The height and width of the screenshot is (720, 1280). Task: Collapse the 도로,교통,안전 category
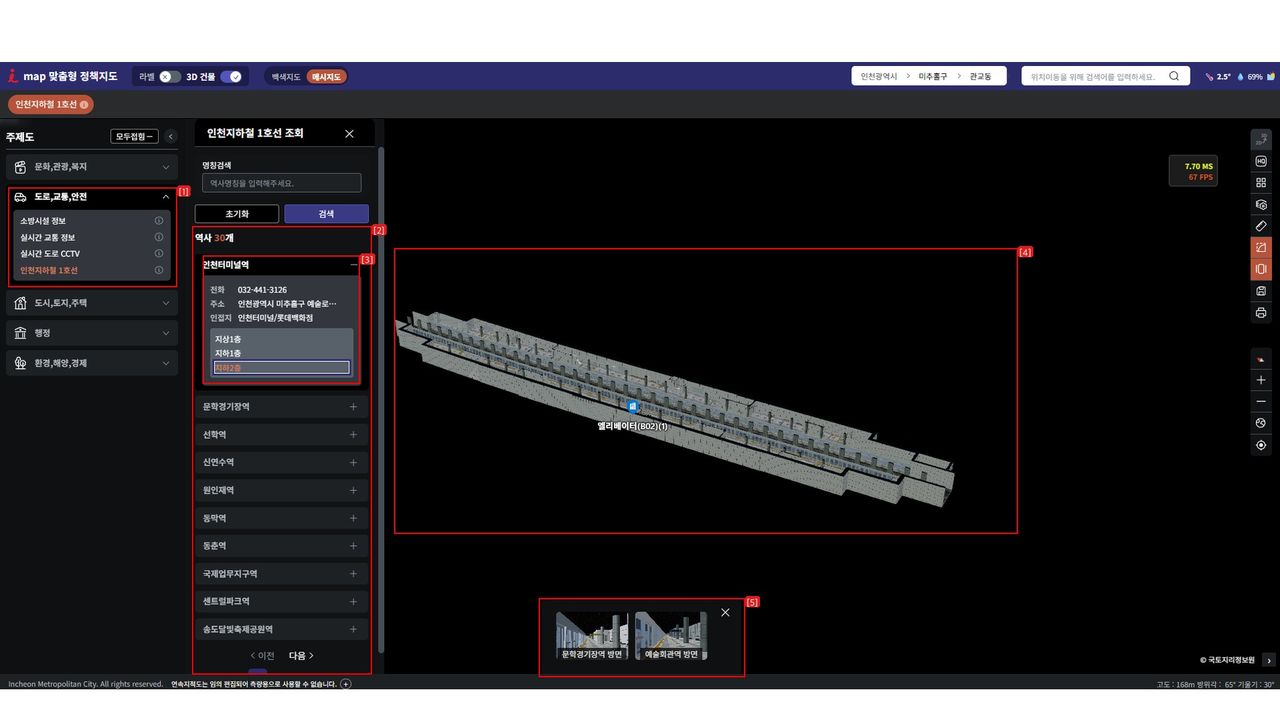pos(165,197)
